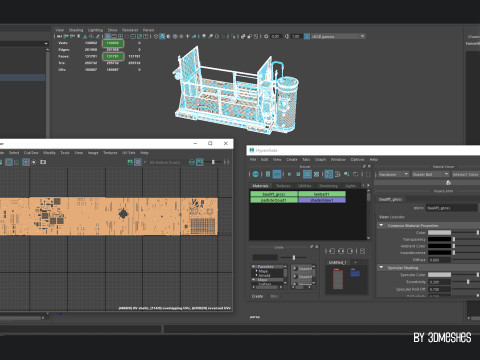This screenshot has width=480, height=360.
Task: Select the particleCloud1 material in Hypershade
Action: pos(274,200)
